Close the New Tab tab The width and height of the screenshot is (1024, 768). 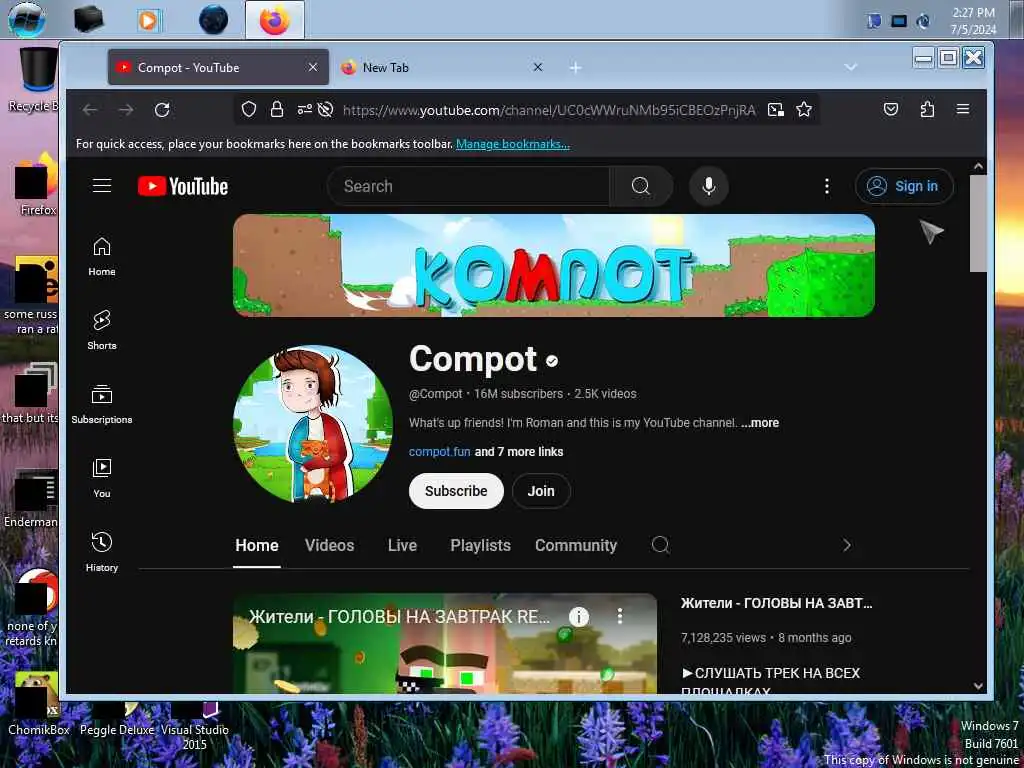point(537,67)
